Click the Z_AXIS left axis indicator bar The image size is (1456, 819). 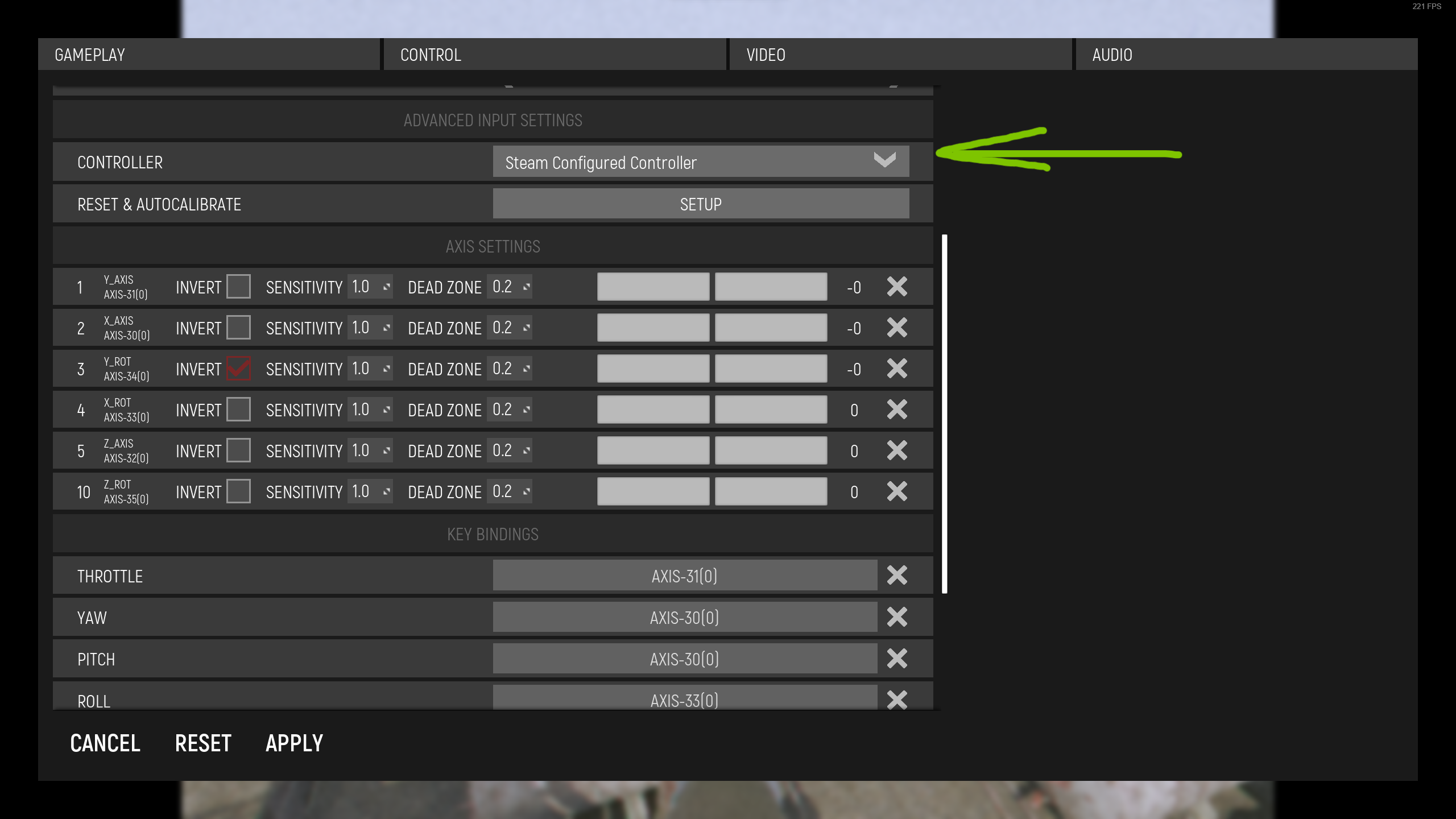tap(653, 450)
